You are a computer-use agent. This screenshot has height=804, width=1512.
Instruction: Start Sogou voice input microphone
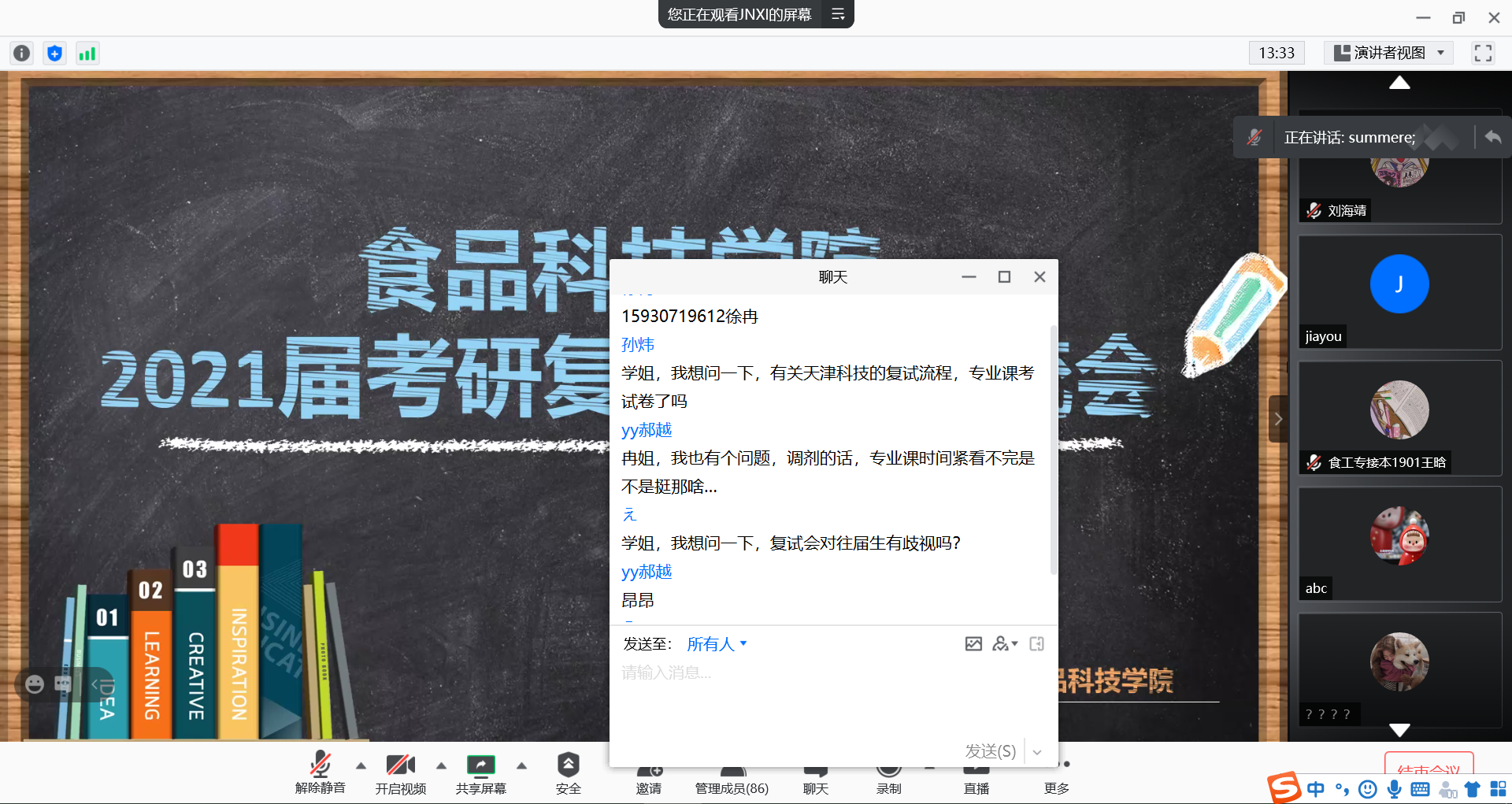tap(1394, 789)
